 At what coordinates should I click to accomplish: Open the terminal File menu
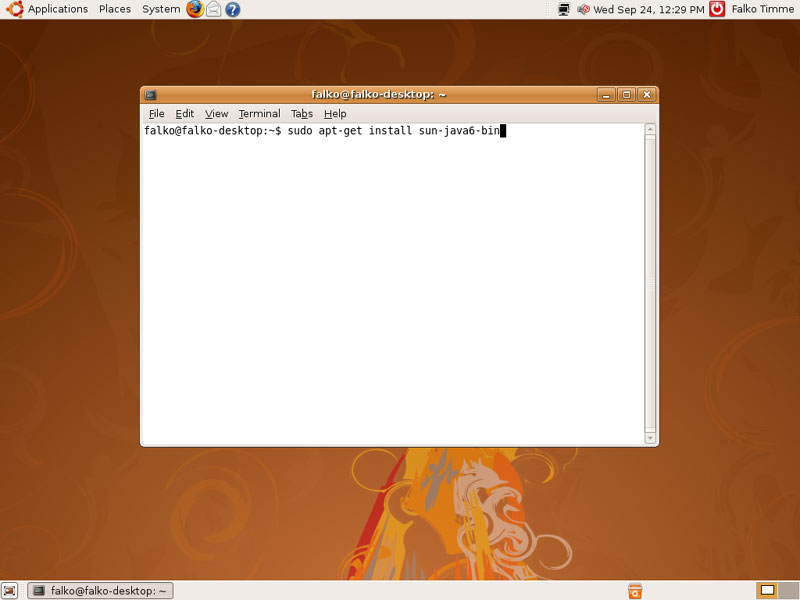pyautogui.click(x=156, y=114)
